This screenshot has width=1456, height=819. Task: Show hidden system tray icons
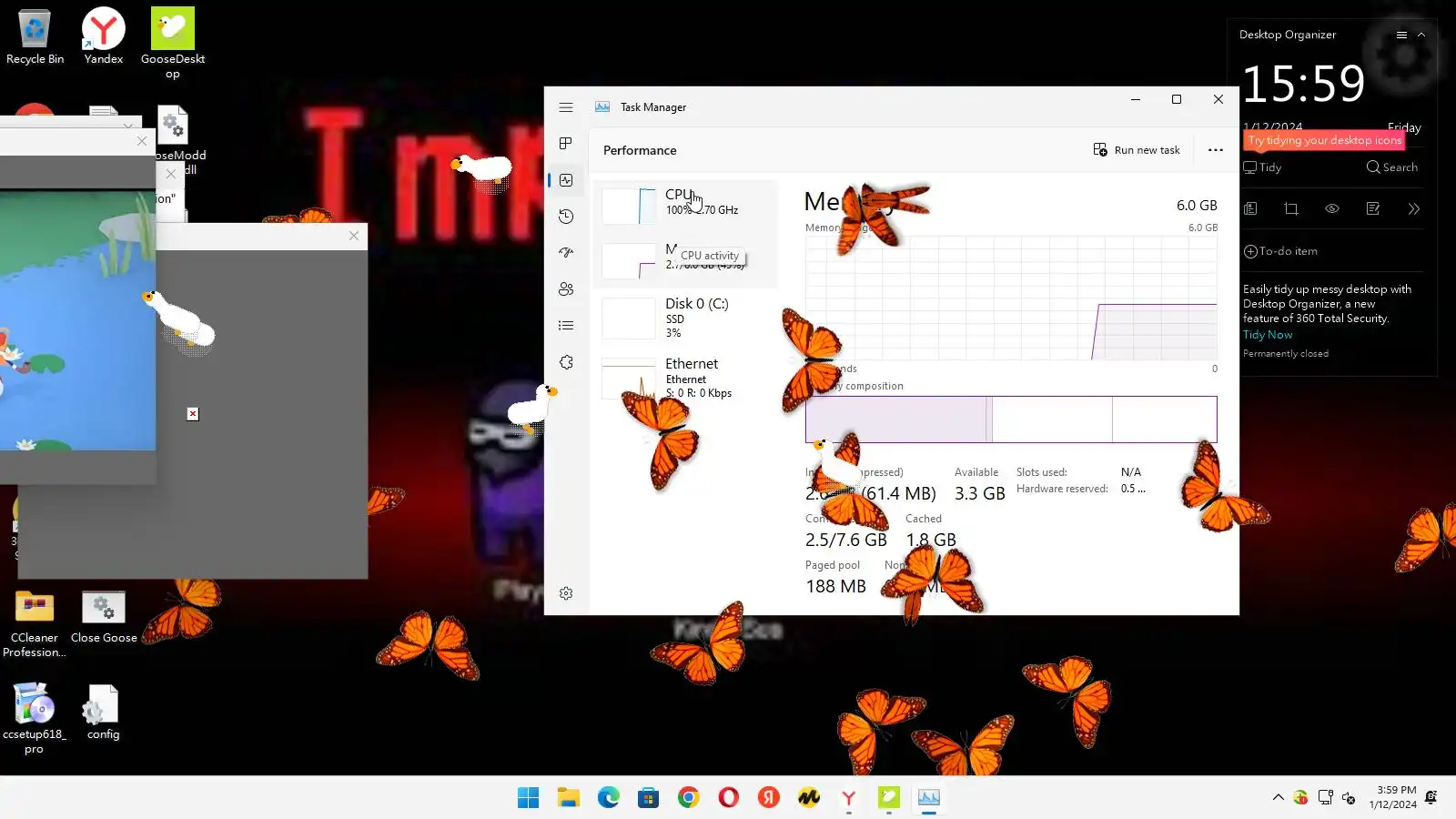pyautogui.click(x=1278, y=797)
